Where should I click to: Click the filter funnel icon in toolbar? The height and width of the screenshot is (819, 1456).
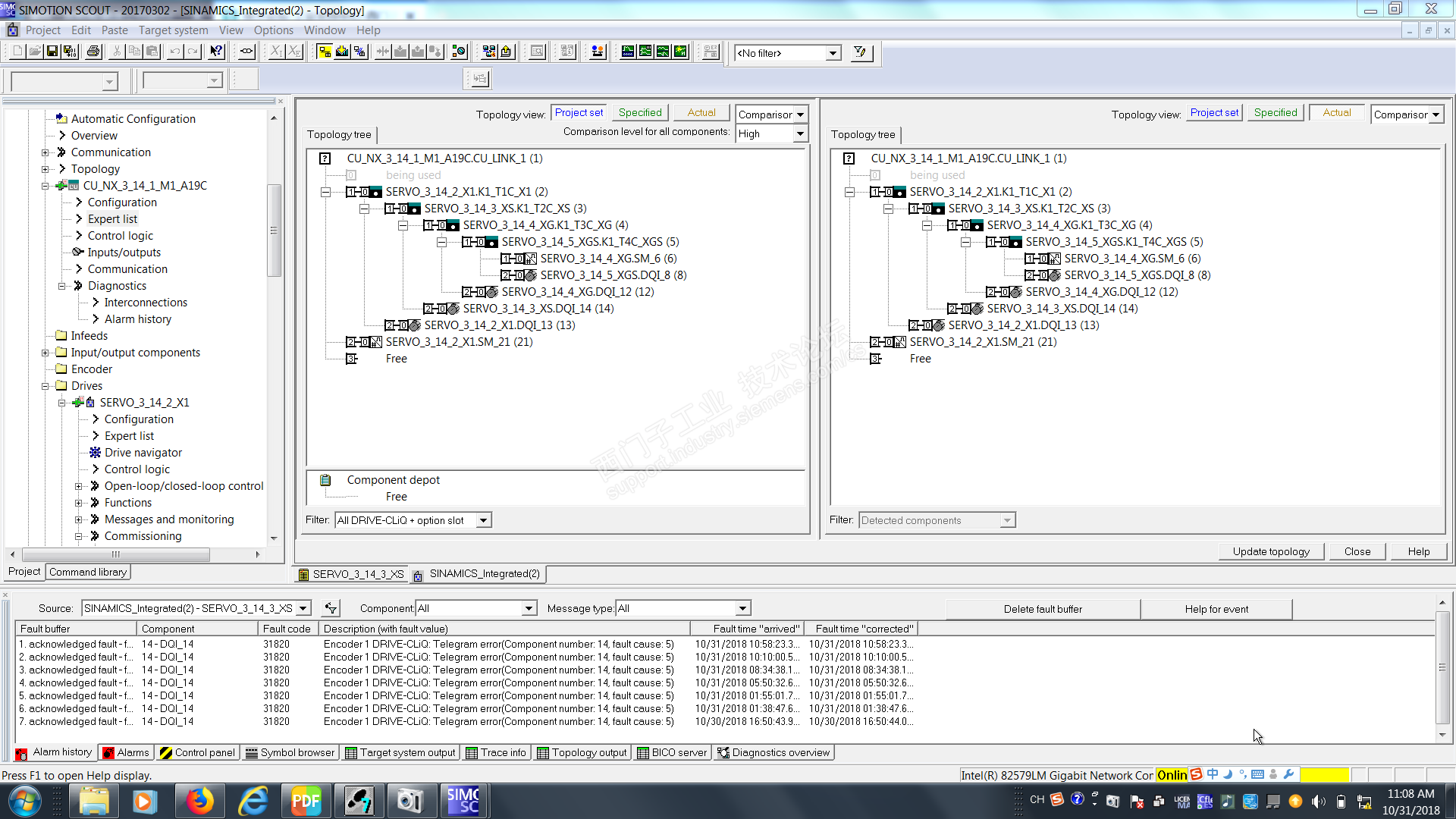pos(860,52)
